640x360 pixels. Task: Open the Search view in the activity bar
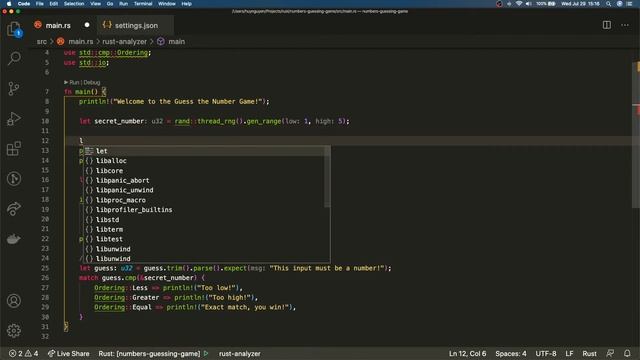pos(14,58)
